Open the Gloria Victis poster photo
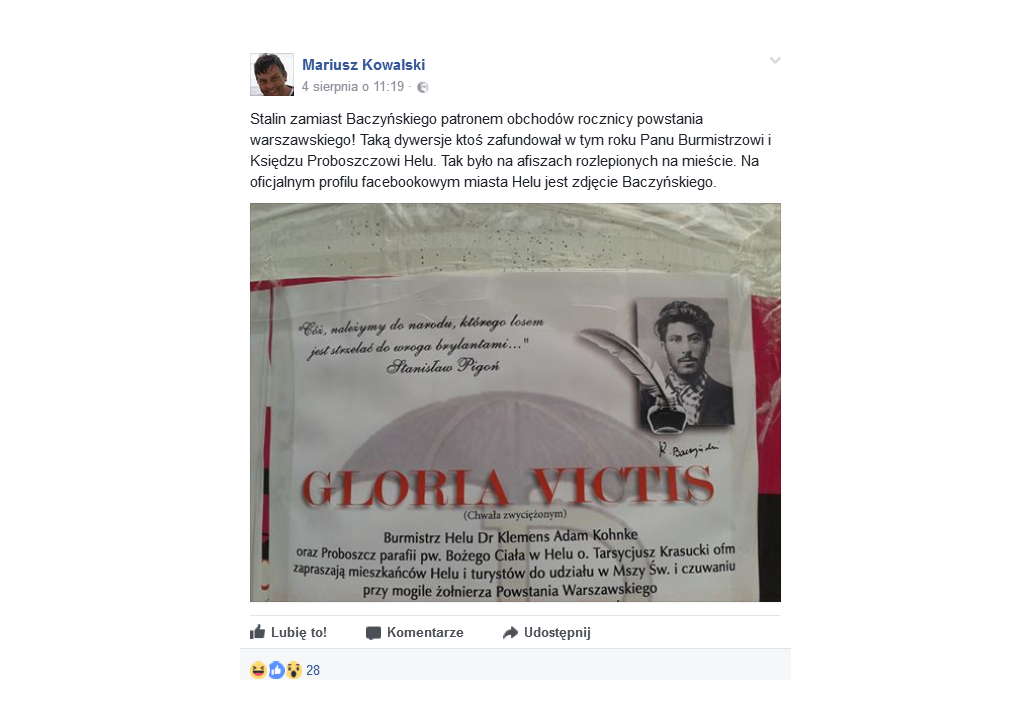The height and width of the screenshot is (710, 1036). click(515, 402)
